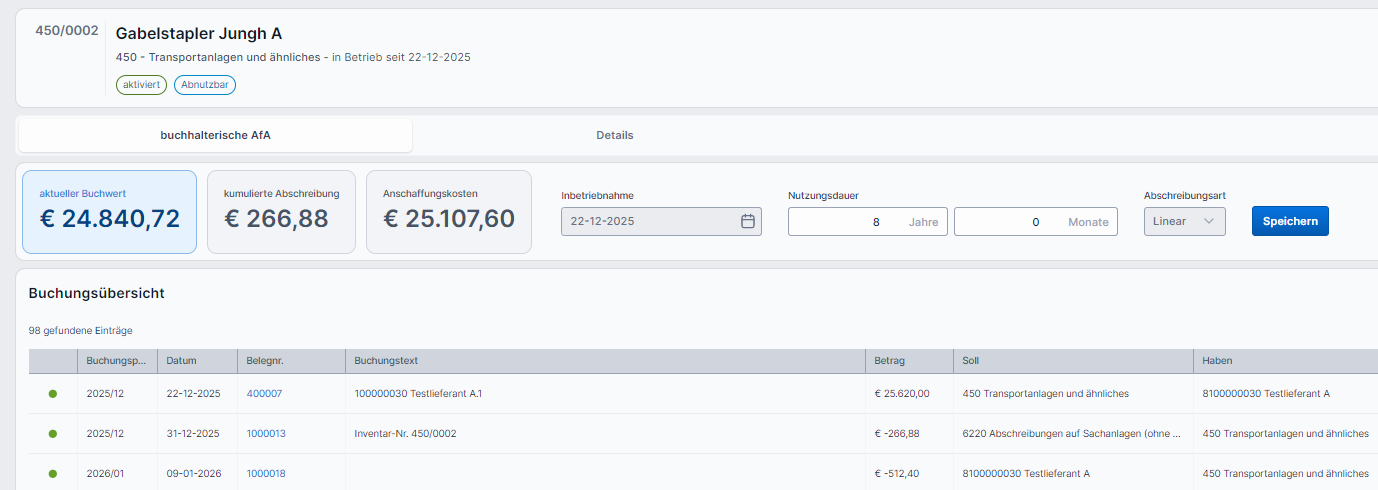Open Belegnr. link 400007
1378x490 pixels.
(x=264, y=394)
